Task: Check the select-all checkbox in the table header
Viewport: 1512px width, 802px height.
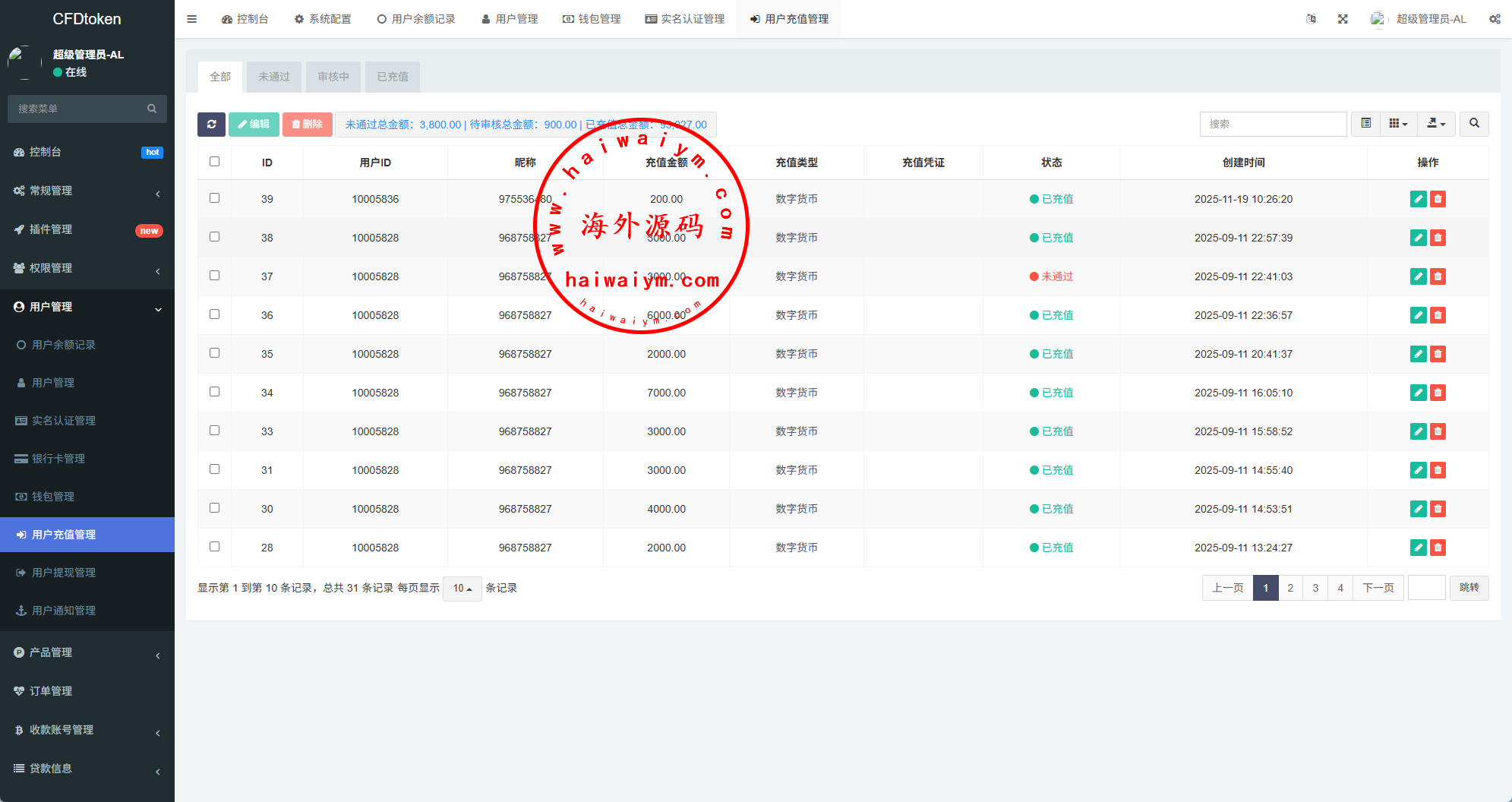Action: click(x=214, y=162)
